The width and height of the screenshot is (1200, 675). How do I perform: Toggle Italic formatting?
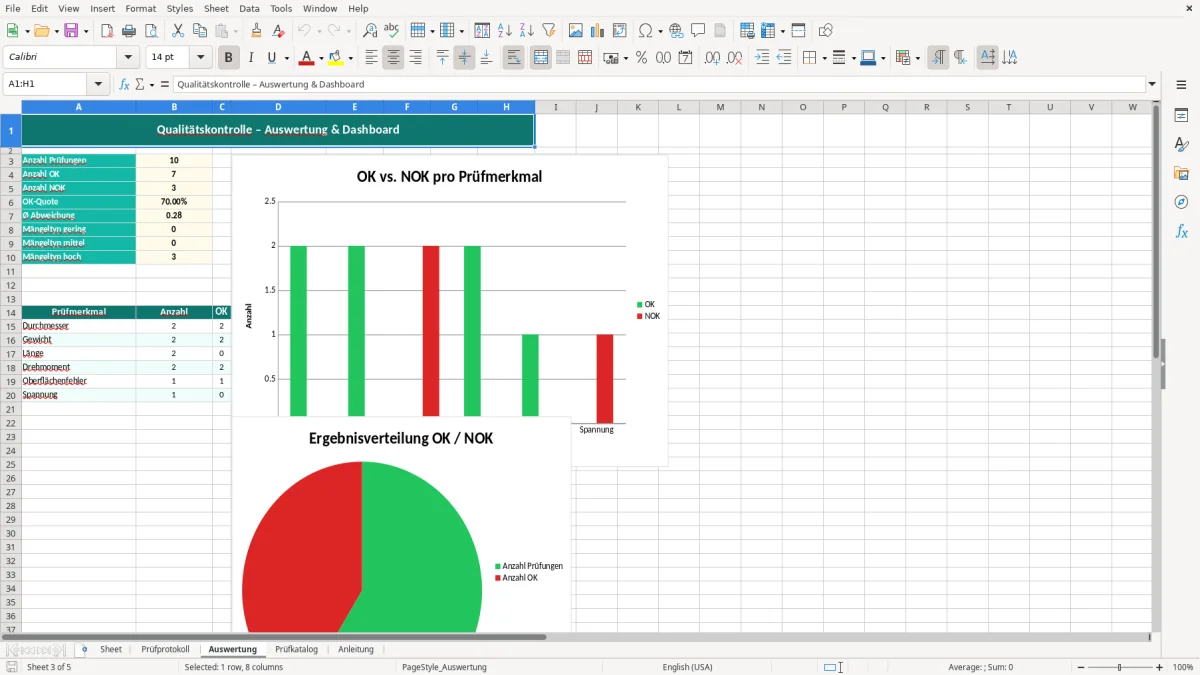point(251,58)
